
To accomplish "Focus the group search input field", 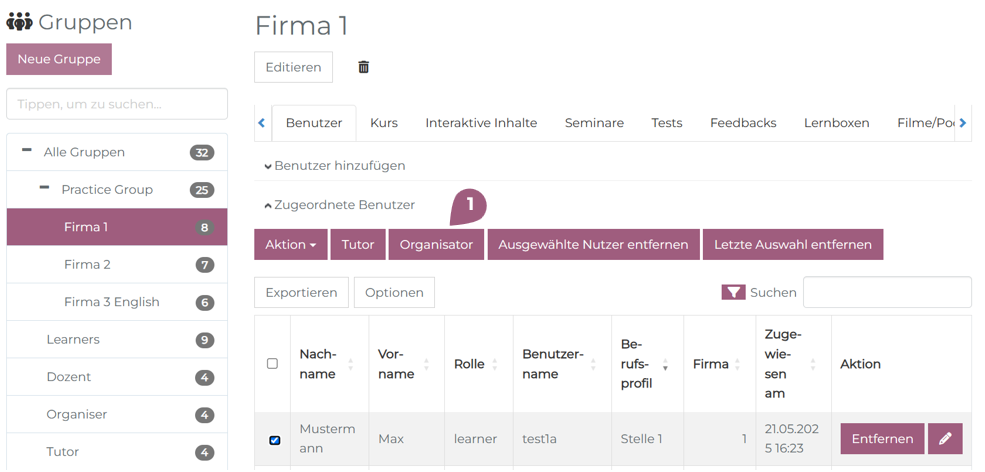I will [117, 104].
